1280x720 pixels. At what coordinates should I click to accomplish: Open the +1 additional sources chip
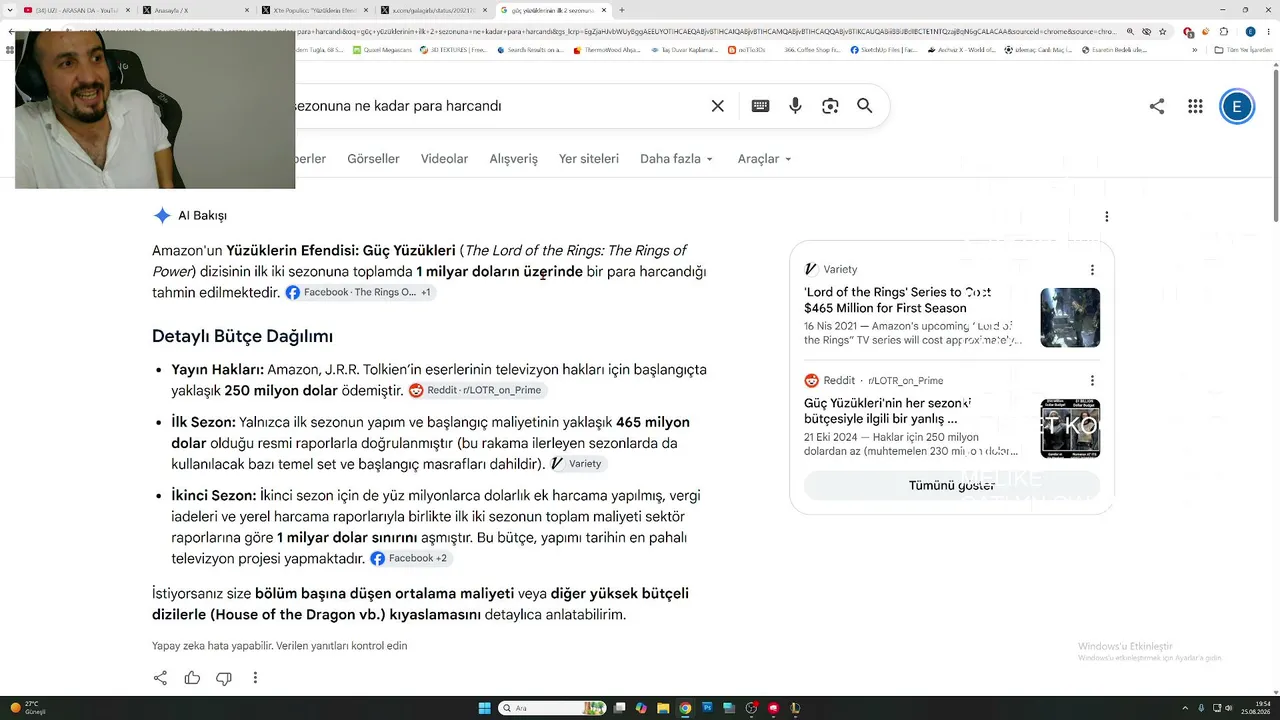click(x=426, y=292)
